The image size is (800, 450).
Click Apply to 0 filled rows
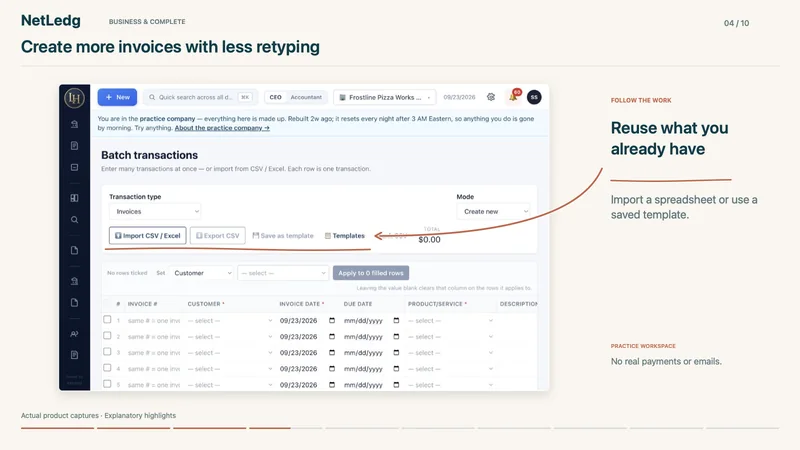click(371, 273)
